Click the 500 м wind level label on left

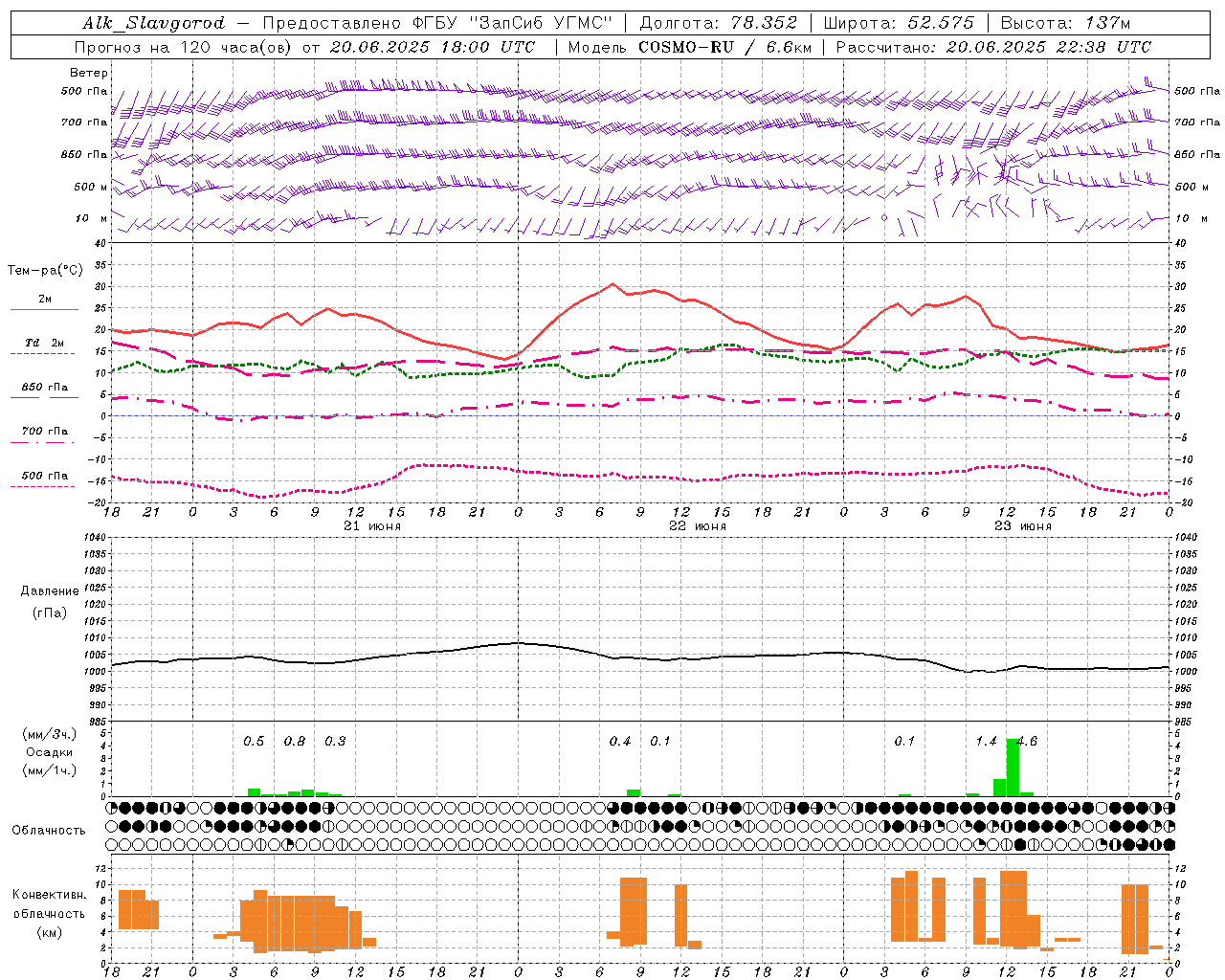point(91,187)
